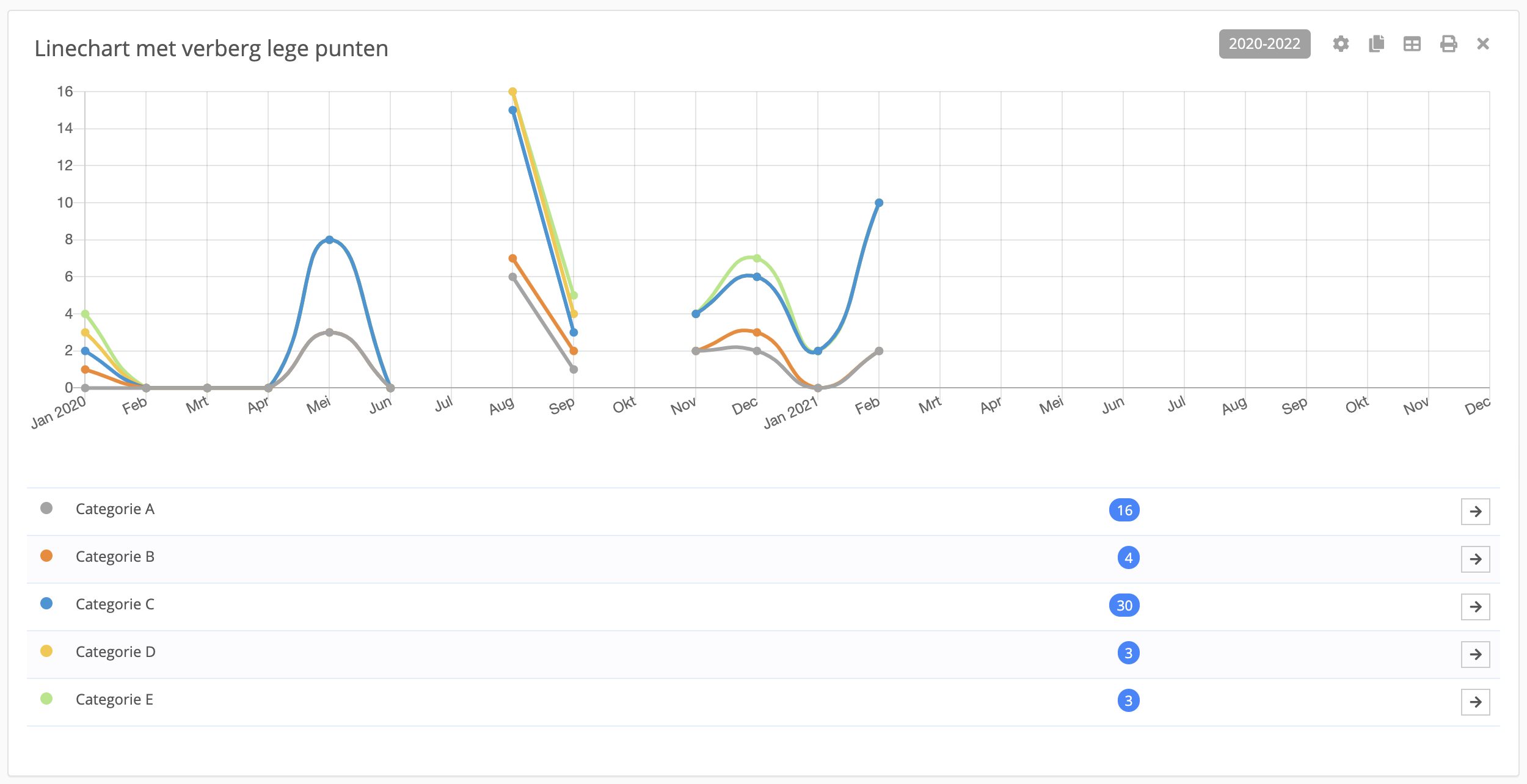Open Categorie E details arrow
The width and height of the screenshot is (1527, 784).
click(x=1475, y=702)
